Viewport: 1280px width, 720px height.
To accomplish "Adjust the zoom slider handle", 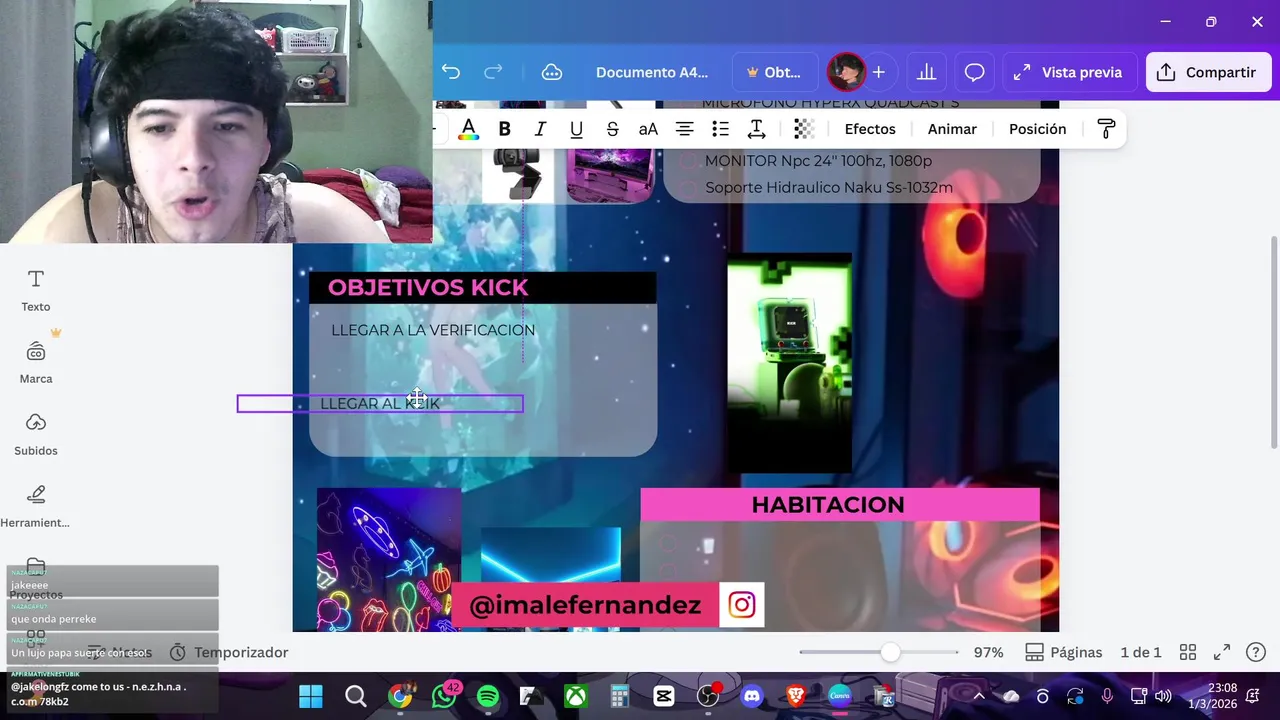I will pyautogui.click(x=890, y=652).
